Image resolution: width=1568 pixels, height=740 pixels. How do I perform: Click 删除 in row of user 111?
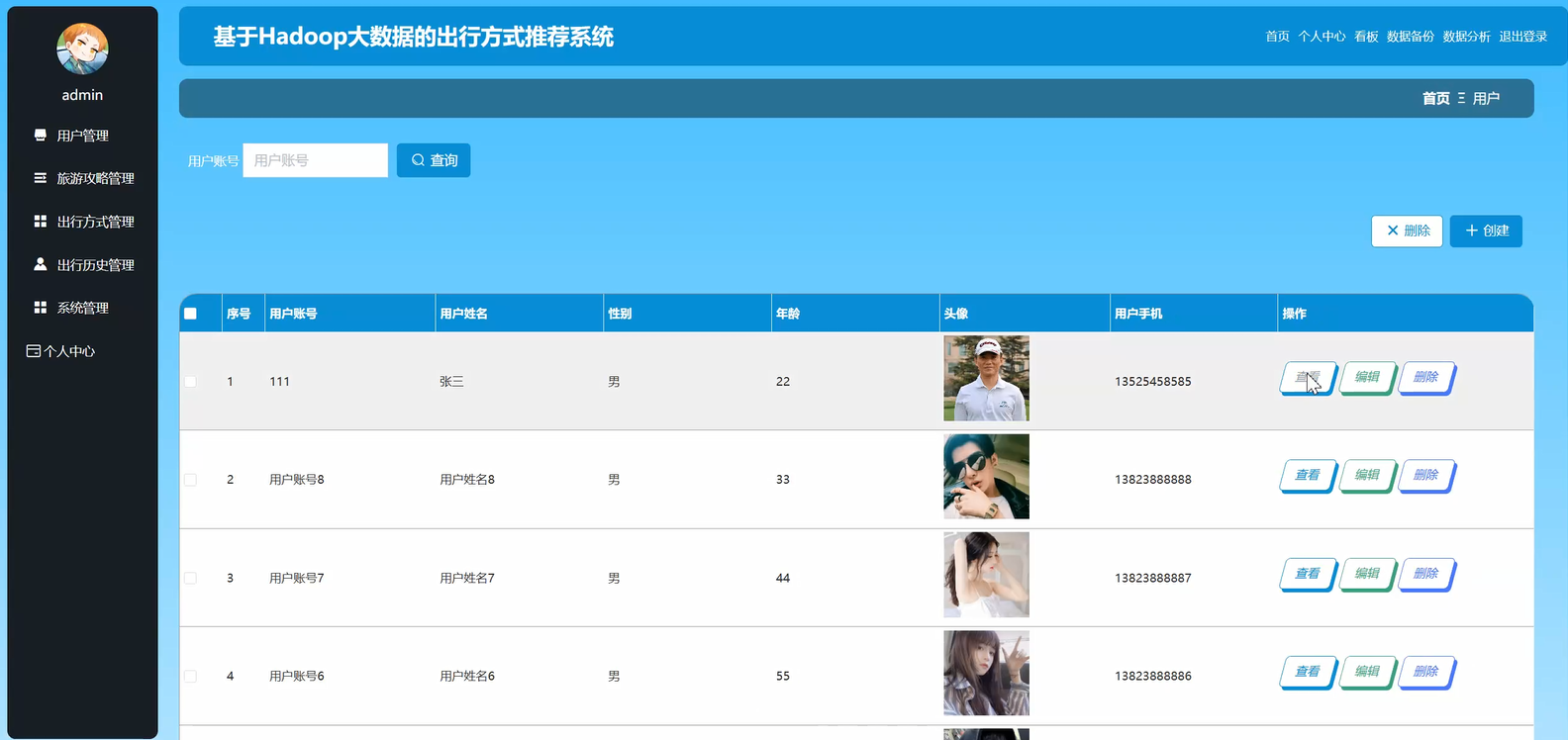(x=1426, y=378)
